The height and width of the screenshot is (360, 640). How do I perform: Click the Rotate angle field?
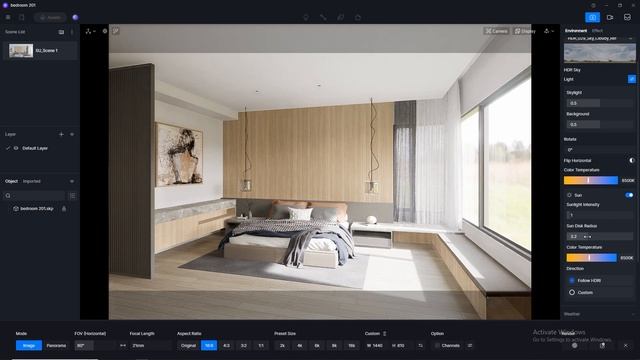tap(599, 150)
